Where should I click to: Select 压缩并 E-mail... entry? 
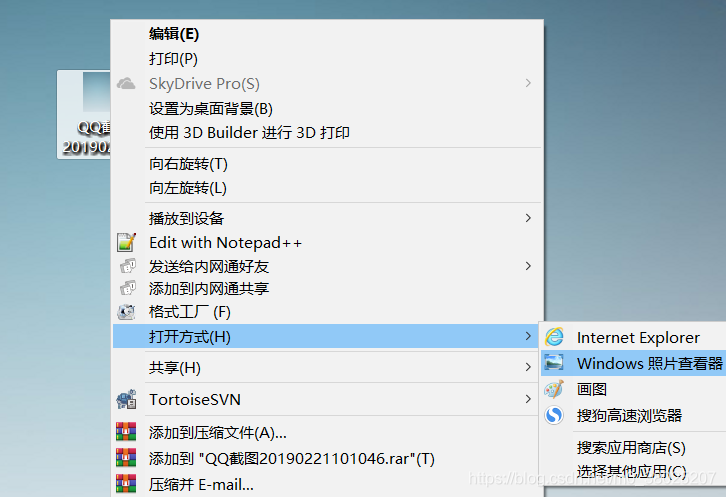point(327,484)
